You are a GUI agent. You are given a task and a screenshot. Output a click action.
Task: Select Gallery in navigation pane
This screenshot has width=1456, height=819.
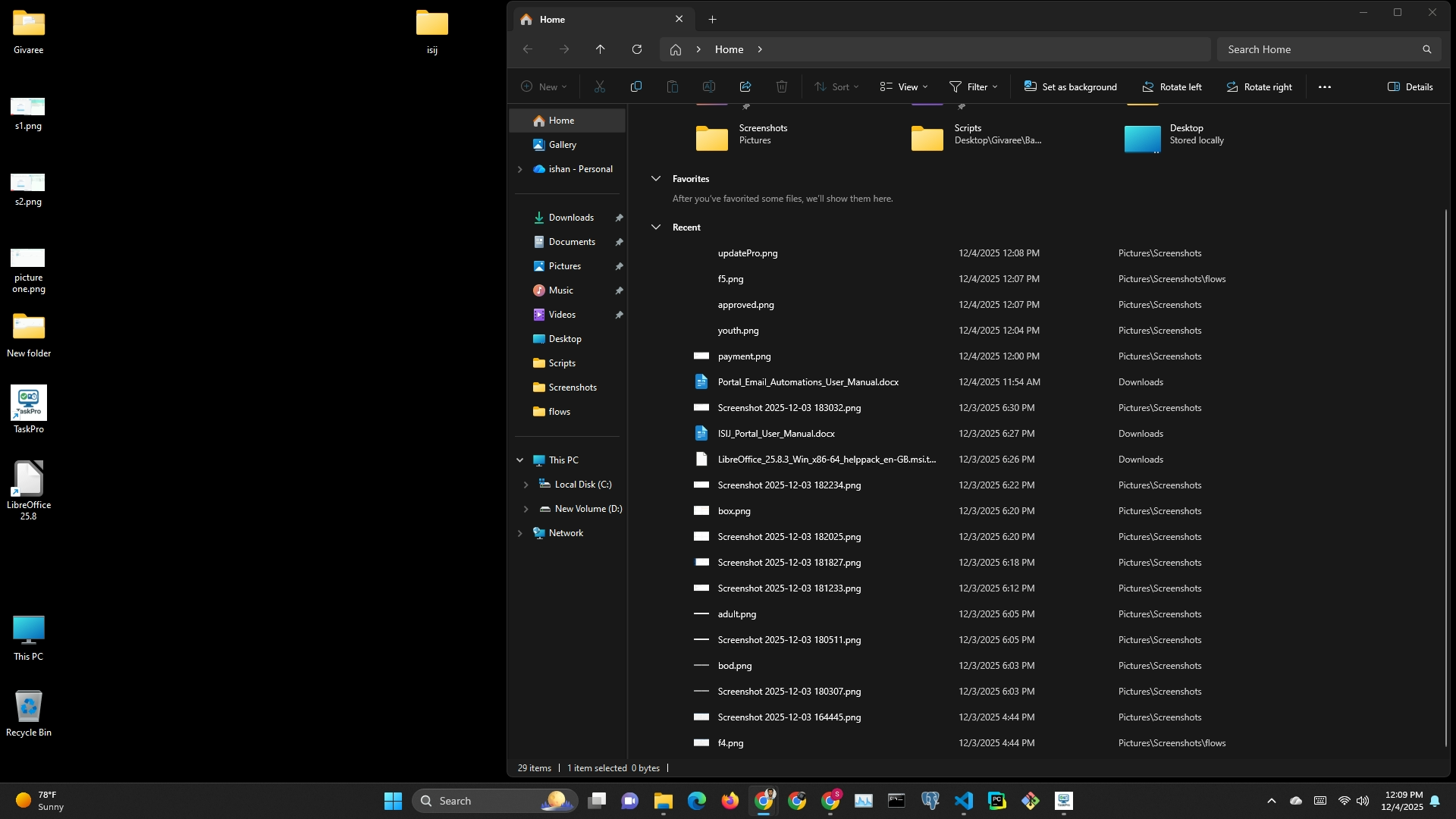click(562, 145)
